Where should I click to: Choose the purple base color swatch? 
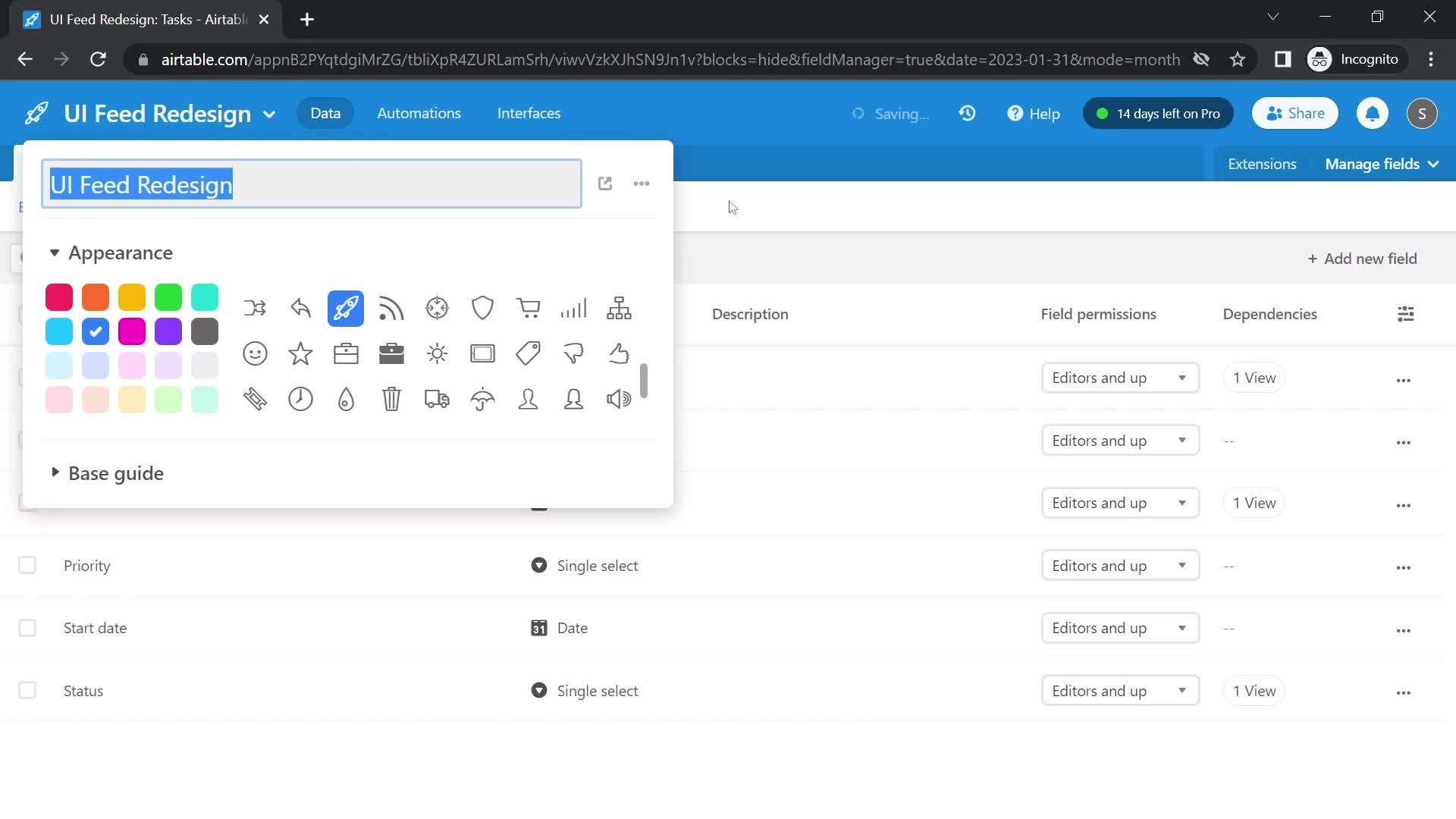pyautogui.click(x=168, y=331)
